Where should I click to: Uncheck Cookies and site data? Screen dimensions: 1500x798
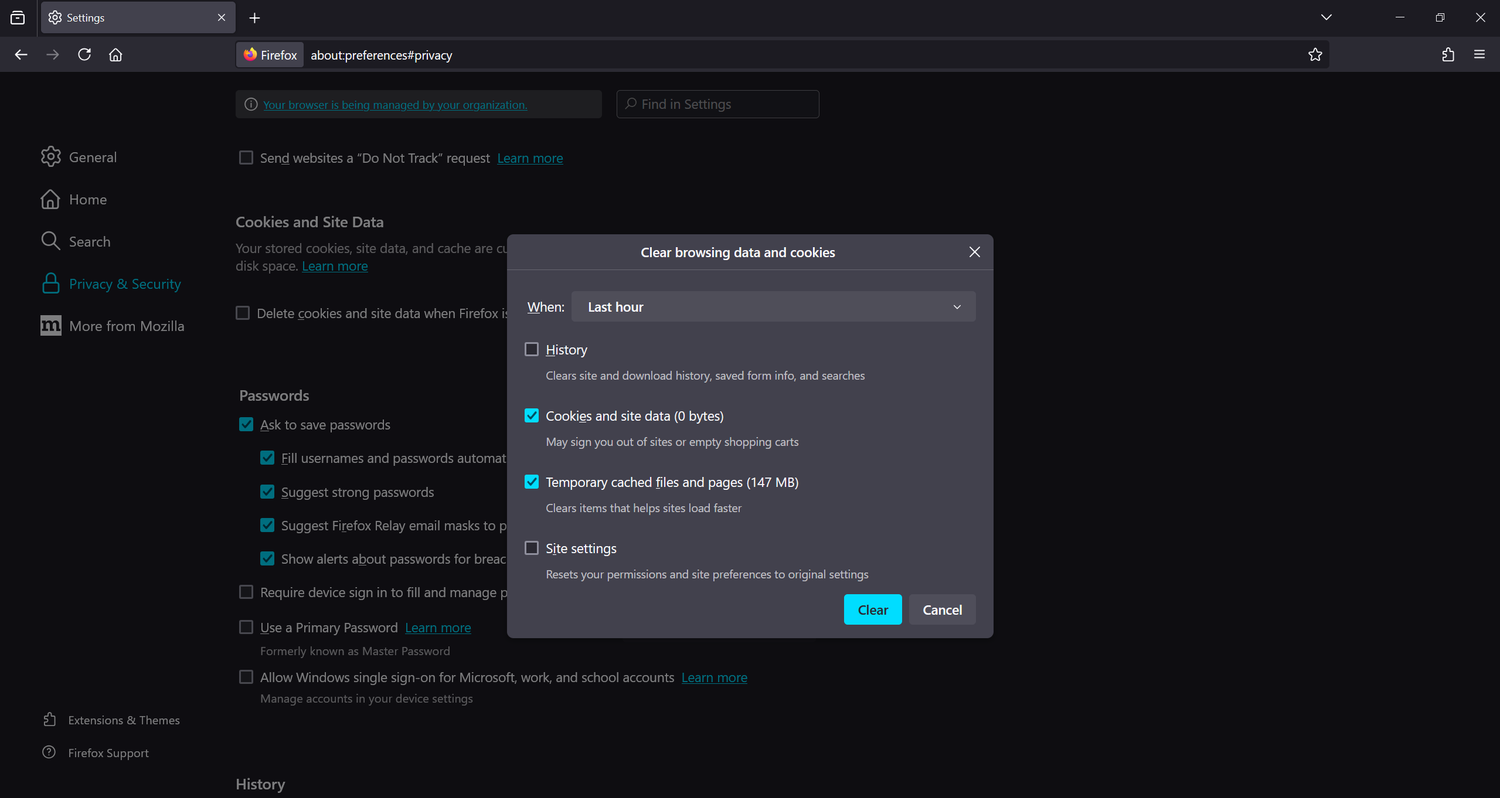click(531, 415)
